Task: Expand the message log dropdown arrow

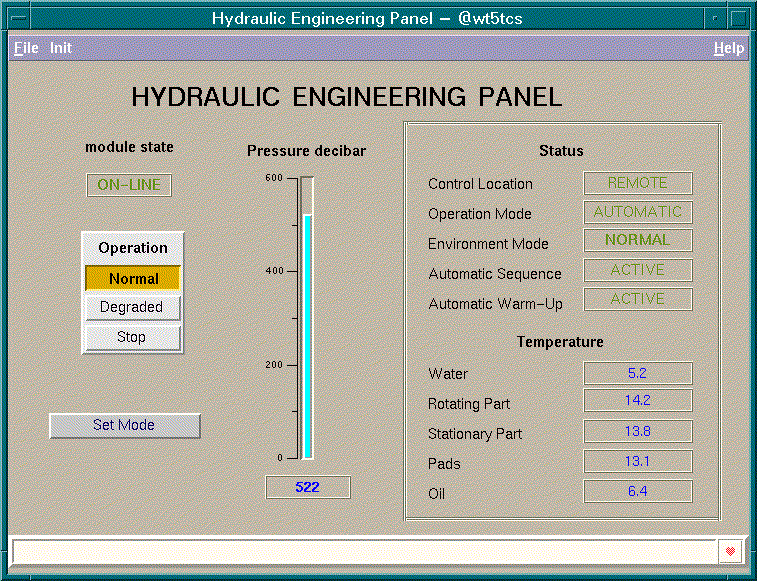Action: pos(730,551)
